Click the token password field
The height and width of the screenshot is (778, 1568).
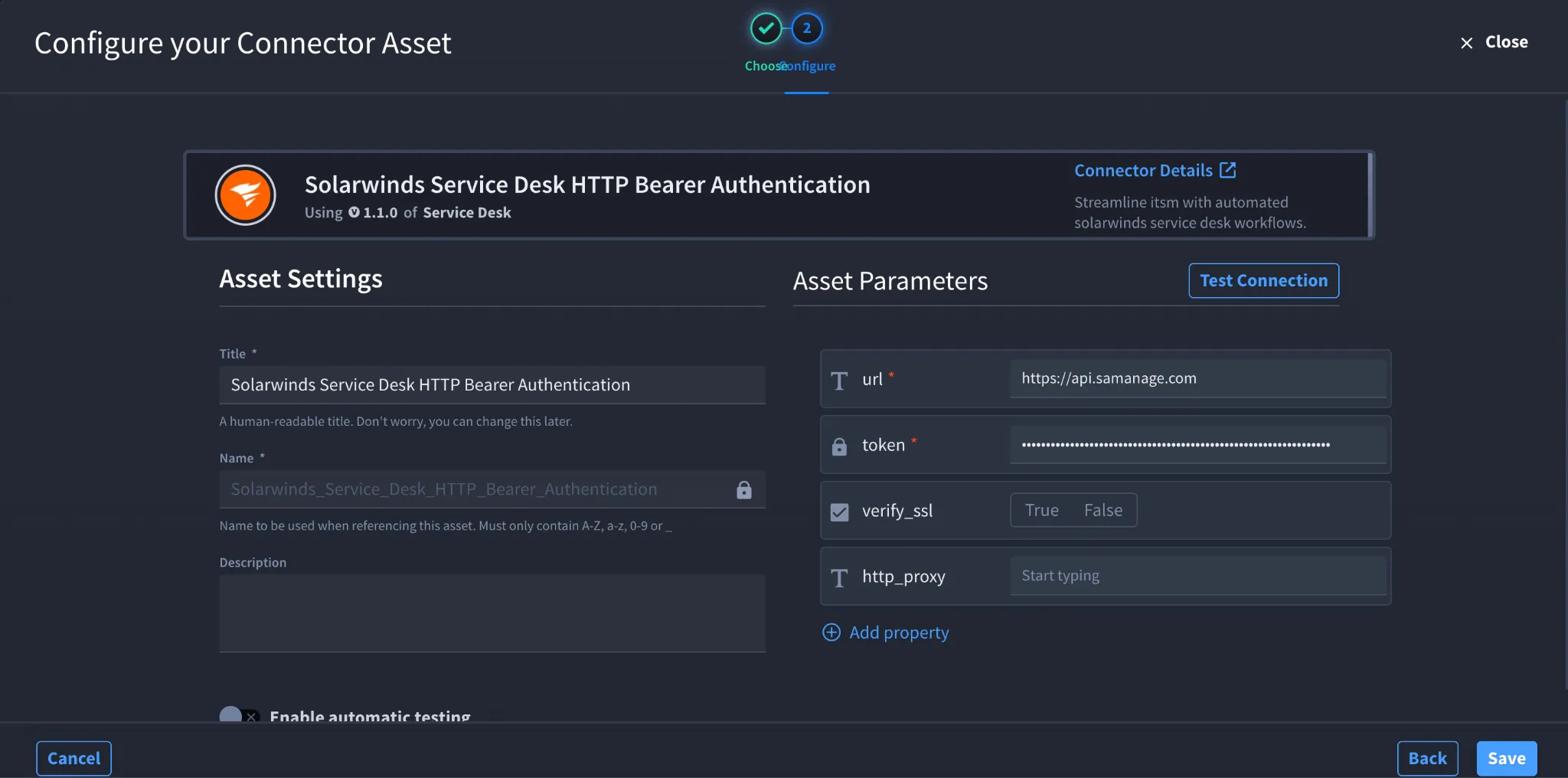point(1198,445)
